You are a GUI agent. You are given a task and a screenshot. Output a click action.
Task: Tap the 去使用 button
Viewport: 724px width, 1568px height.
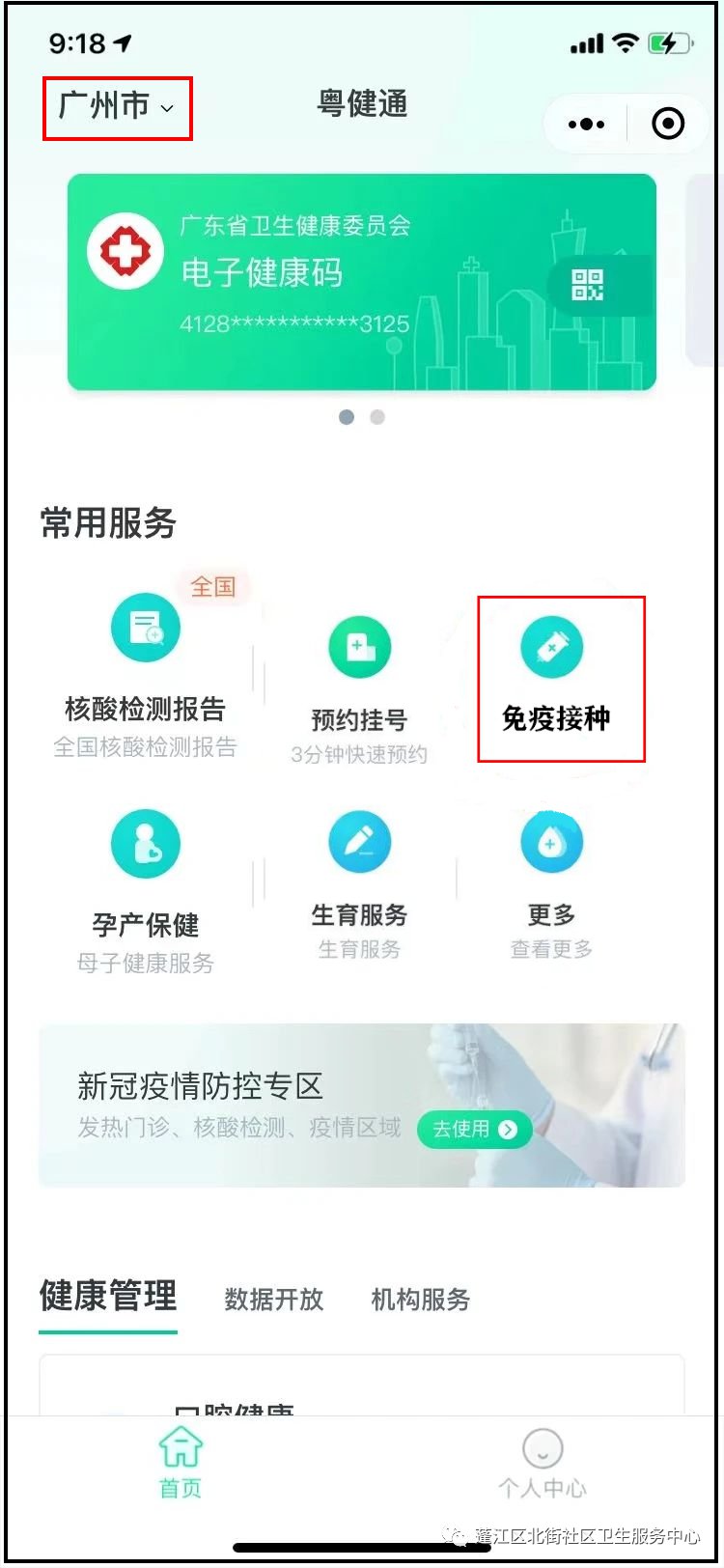[474, 1129]
